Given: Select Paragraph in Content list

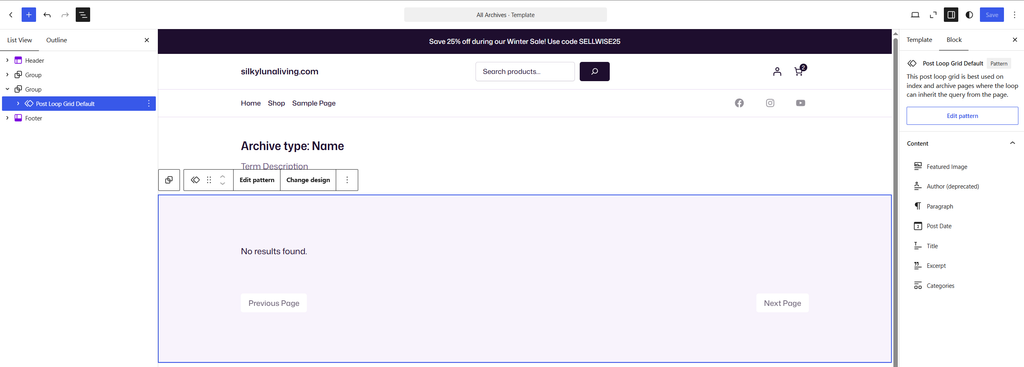Looking at the screenshot, I should click(x=962, y=206).
